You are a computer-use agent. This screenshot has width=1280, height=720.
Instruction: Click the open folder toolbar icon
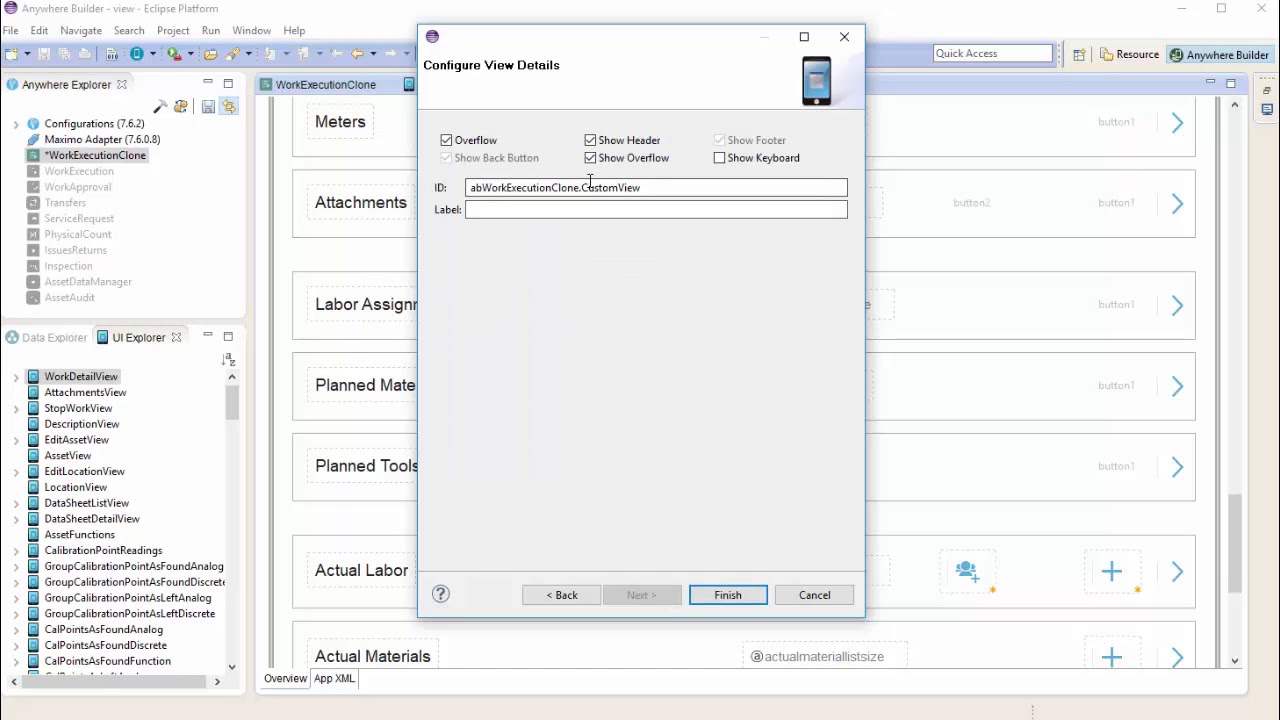click(x=211, y=54)
